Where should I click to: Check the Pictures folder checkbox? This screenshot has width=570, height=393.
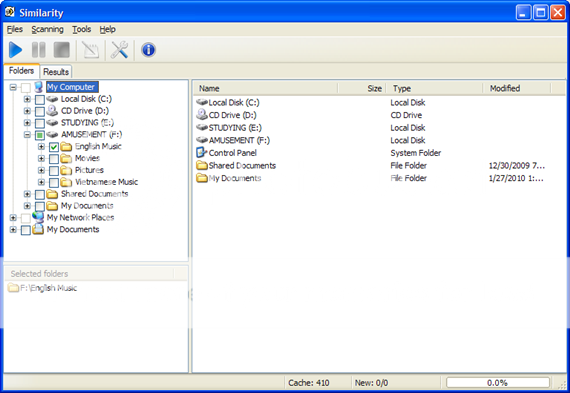(54, 171)
